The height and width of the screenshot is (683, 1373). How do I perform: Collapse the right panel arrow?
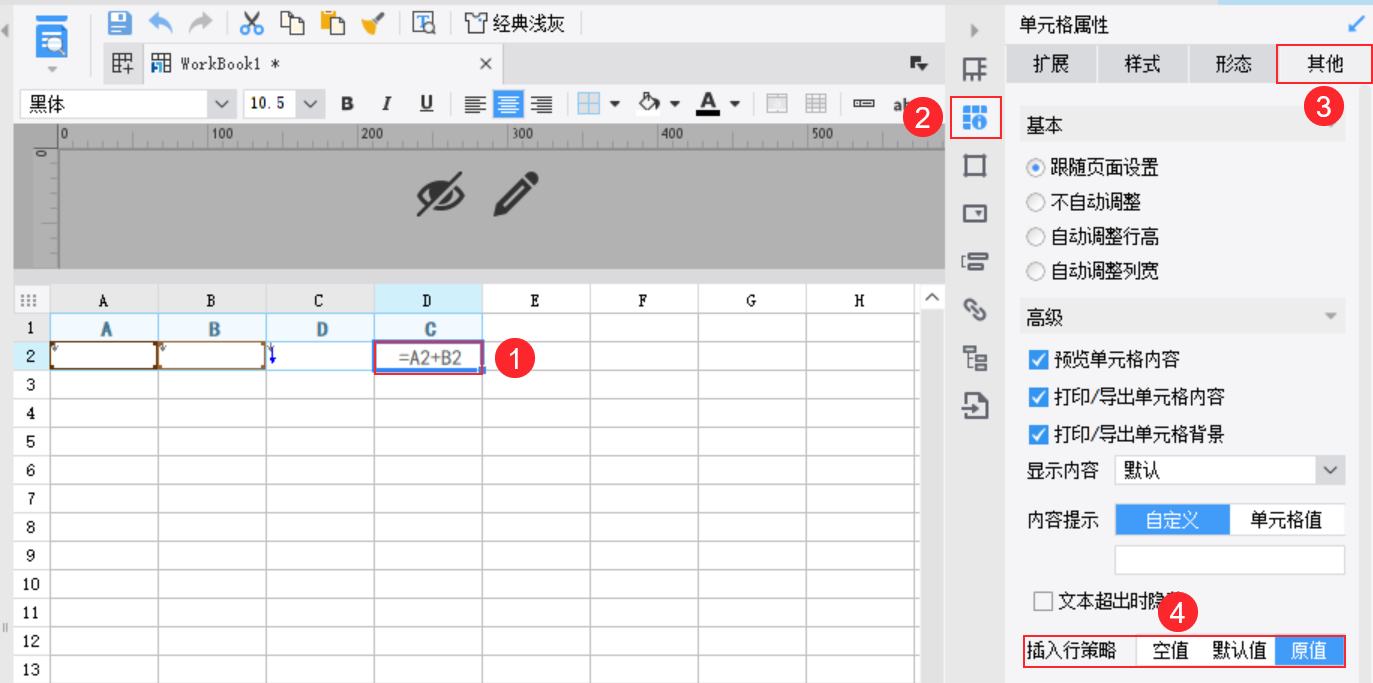click(x=975, y=29)
